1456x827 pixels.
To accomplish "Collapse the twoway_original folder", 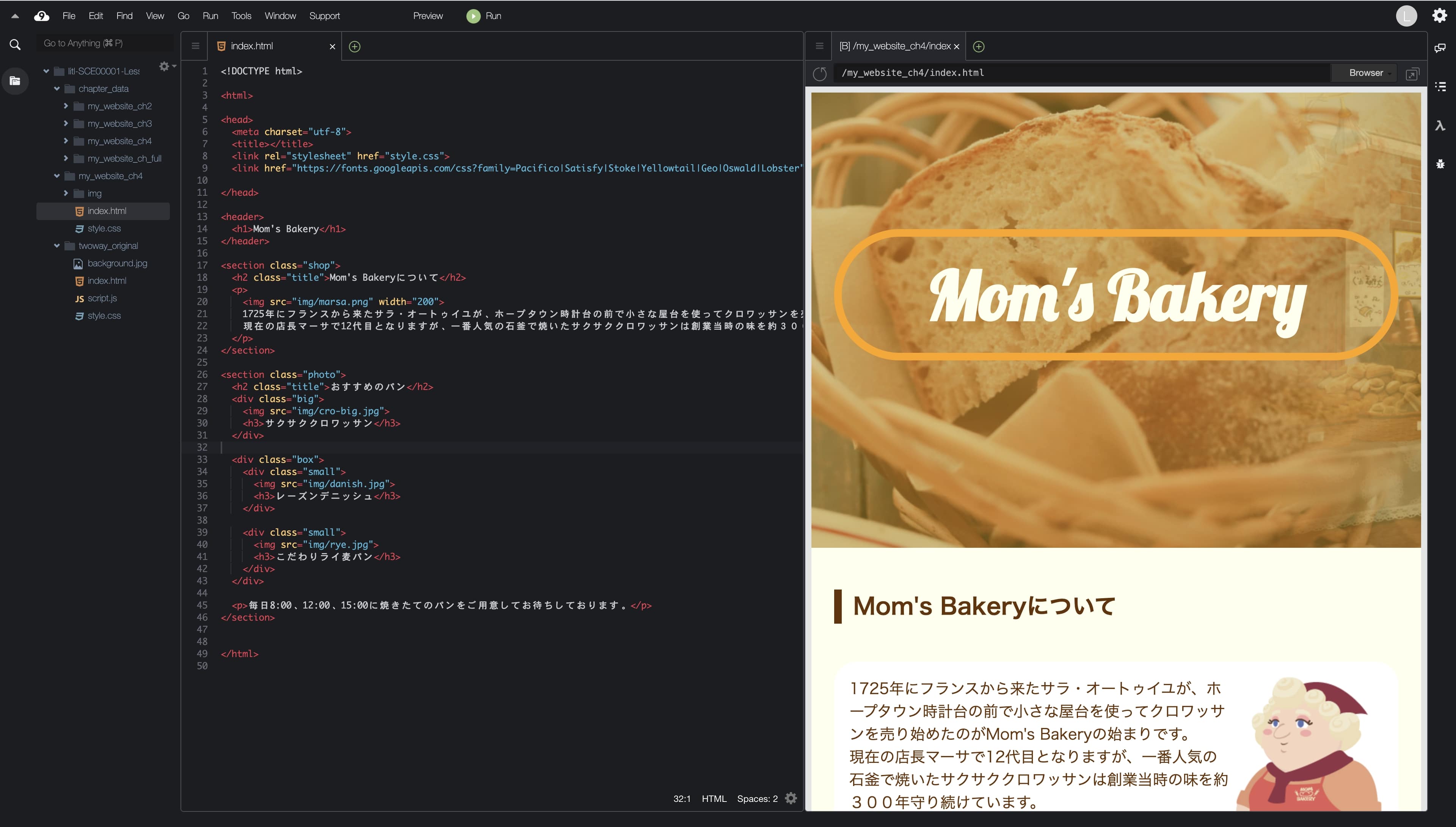I will 57,246.
